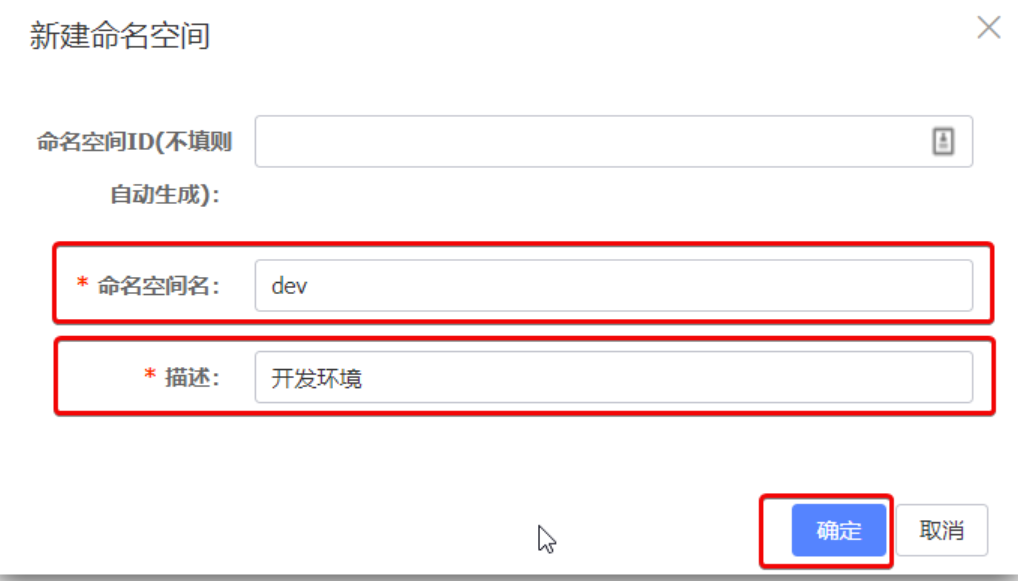Click the red asterisk beside 描述
Viewport: 1018px width, 581px height.
point(150,375)
